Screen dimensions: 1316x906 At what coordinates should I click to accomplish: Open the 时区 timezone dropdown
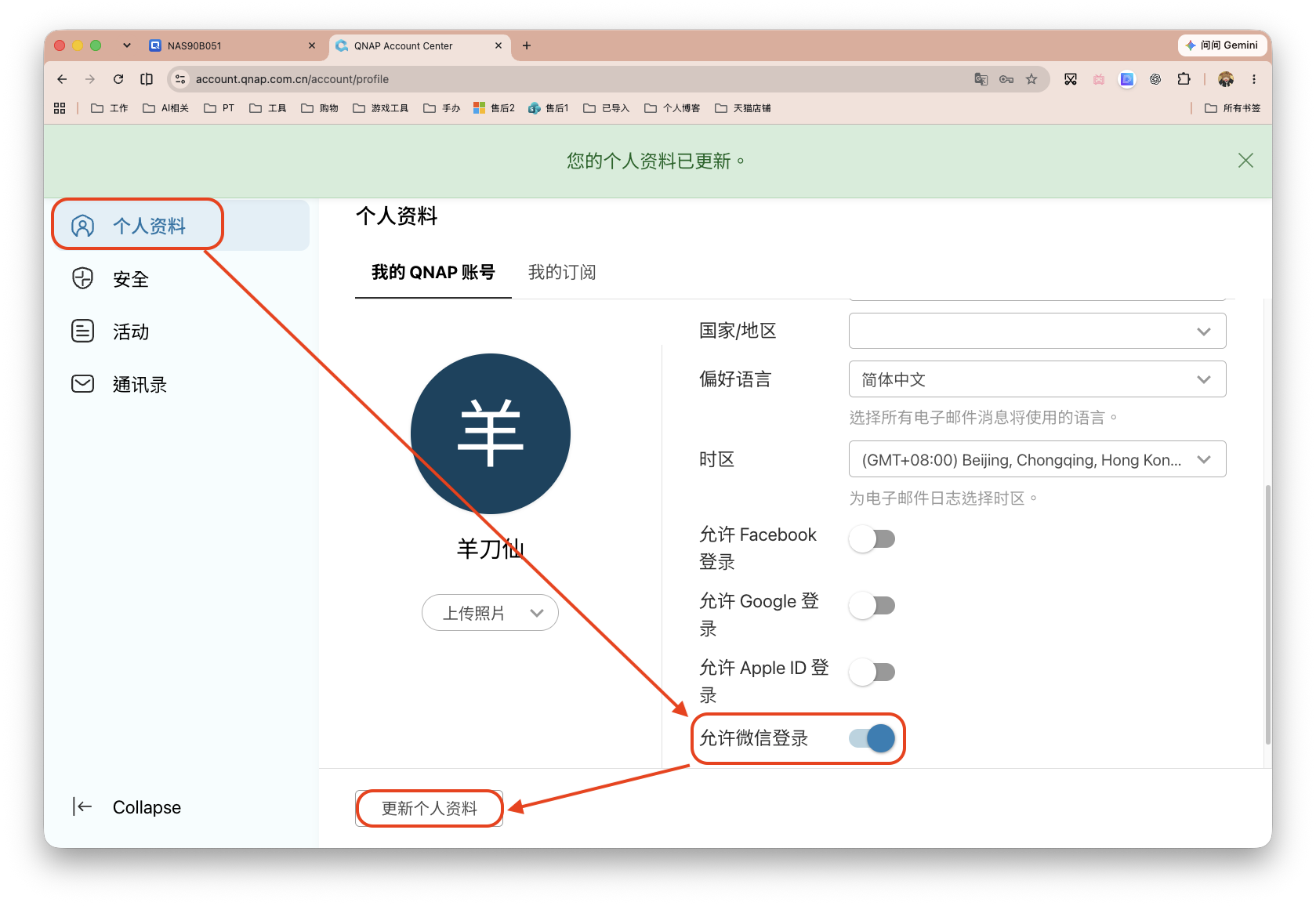point(1037,459)
